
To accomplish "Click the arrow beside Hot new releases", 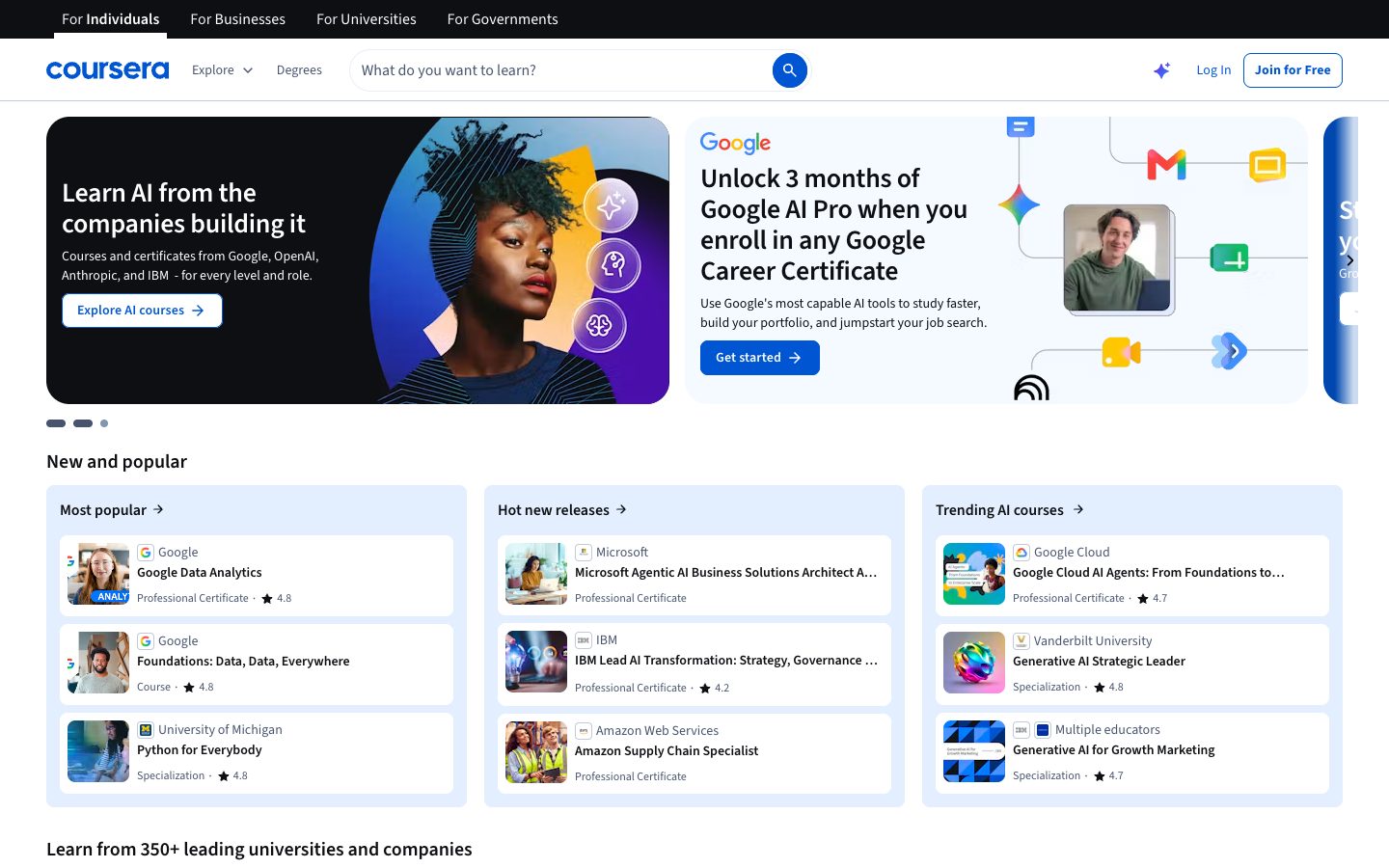I will pyautogui.click(x=621, y=509).
